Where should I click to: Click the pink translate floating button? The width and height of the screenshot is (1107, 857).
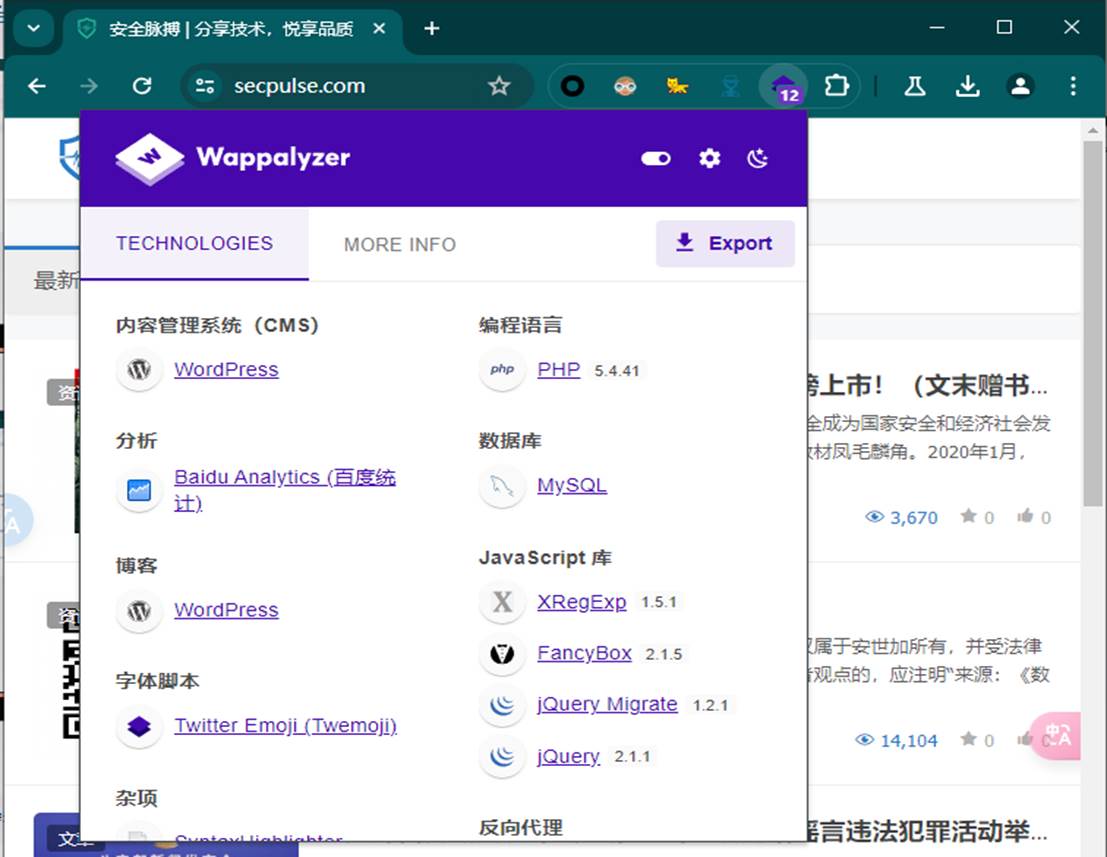coord(1057,736)
